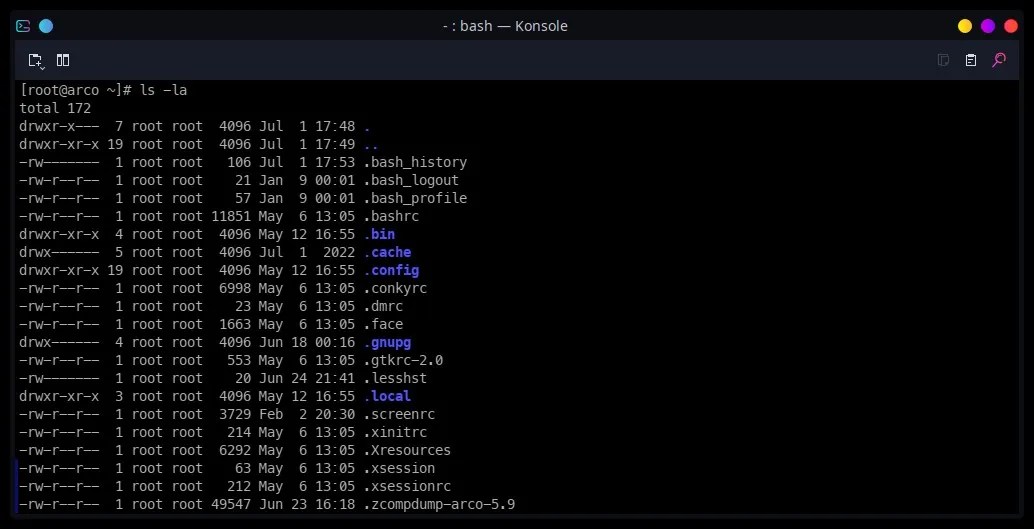Select the .xinitrc file name

pos(395,433)
